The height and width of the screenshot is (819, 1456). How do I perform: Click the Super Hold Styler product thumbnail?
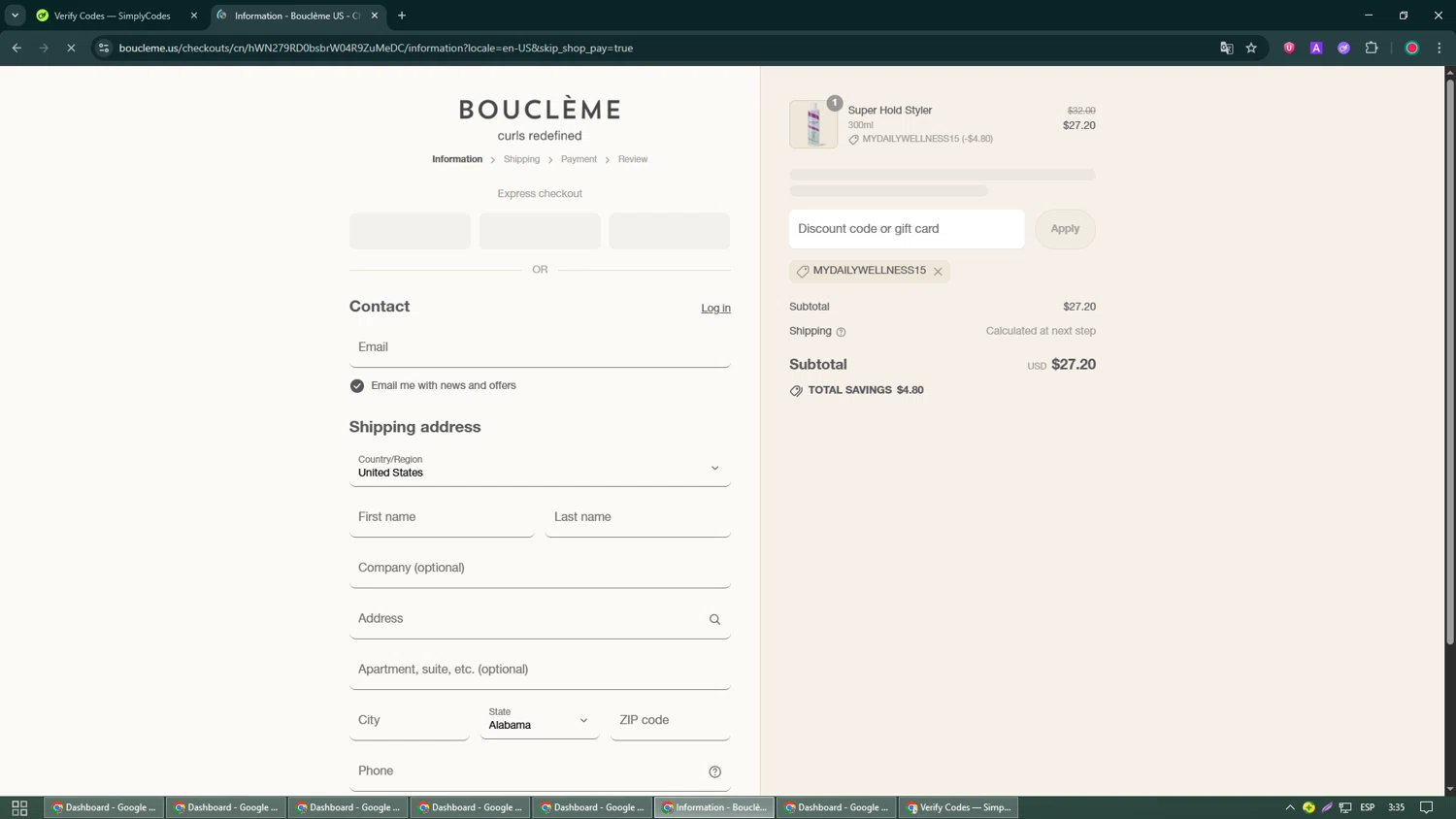pyautogui.click(x=813, y=124)
